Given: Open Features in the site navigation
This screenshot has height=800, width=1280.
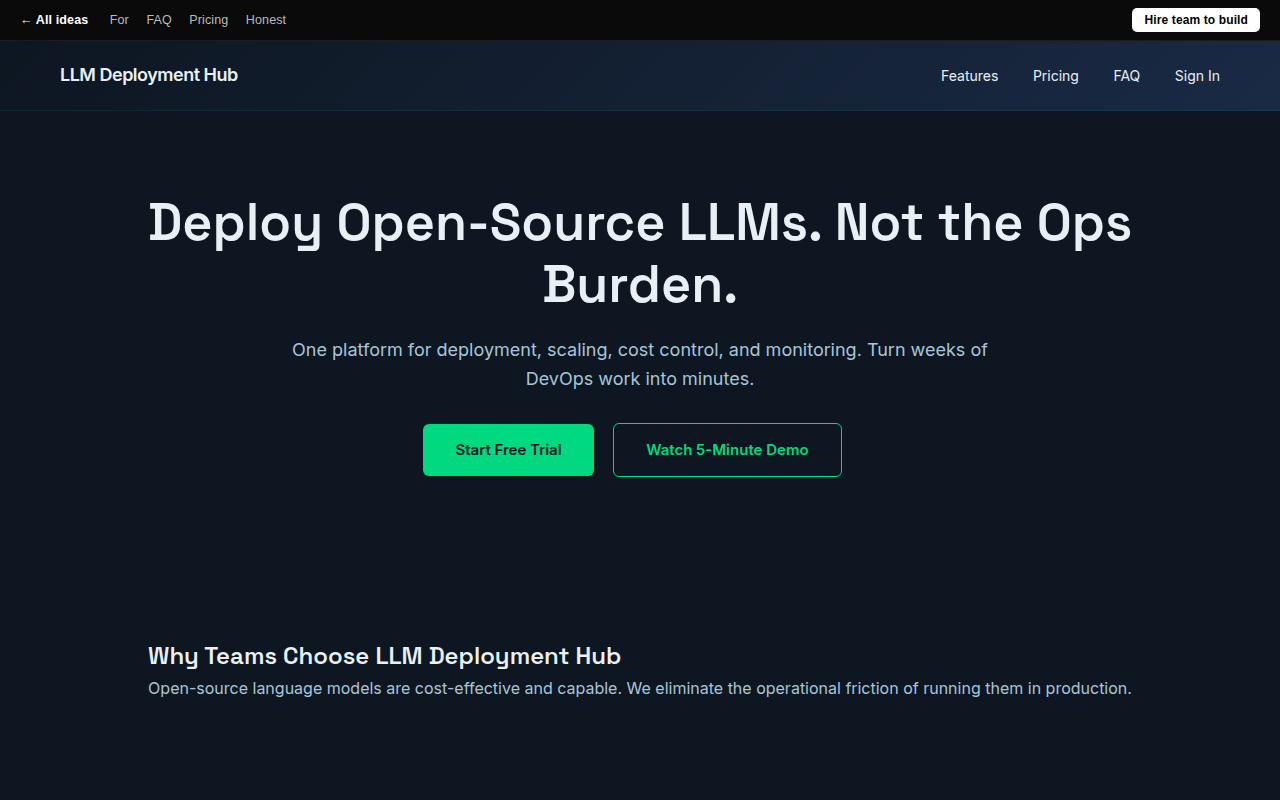Looking at the screenshot, I should [969, 76].
